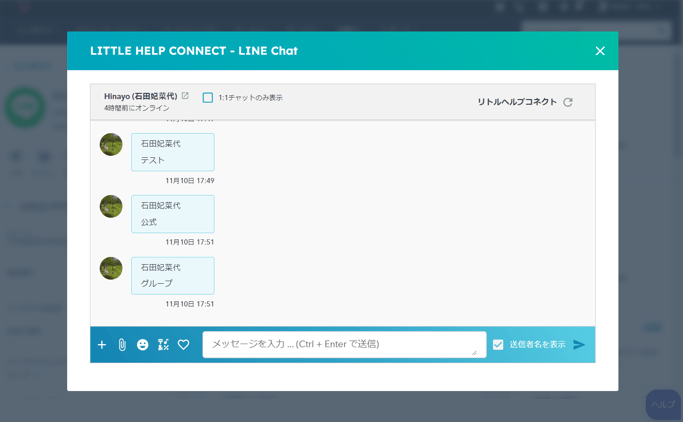Open the plus add menu icon
This screenshot has width=683, height=422.
coord(102,344)
